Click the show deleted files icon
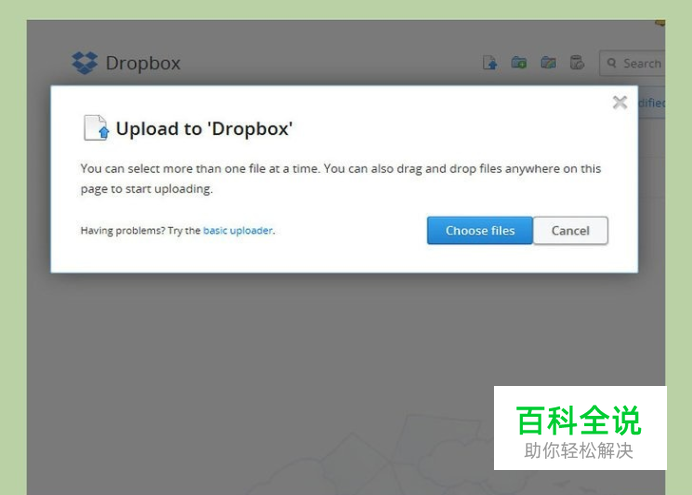The width and height of the screenshot is (692, 495). 577,63
